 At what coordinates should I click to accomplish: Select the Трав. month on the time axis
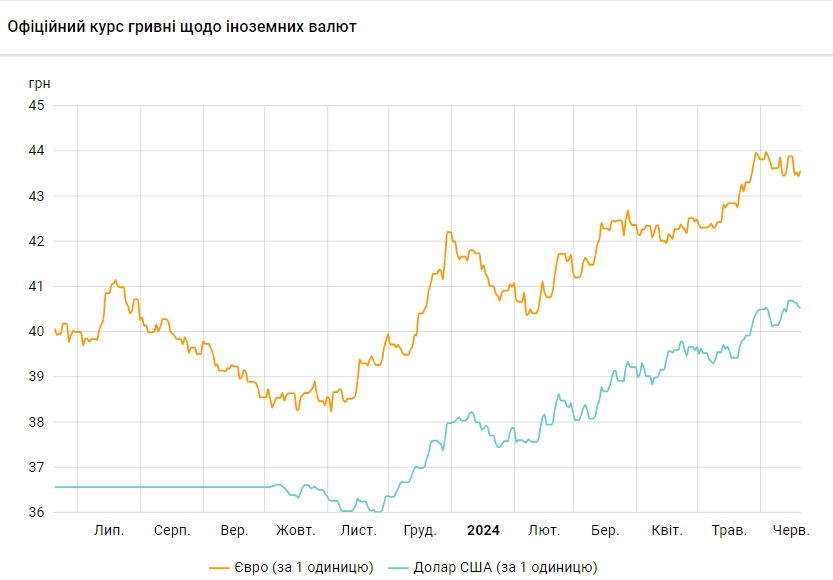(x=728, y=530)
